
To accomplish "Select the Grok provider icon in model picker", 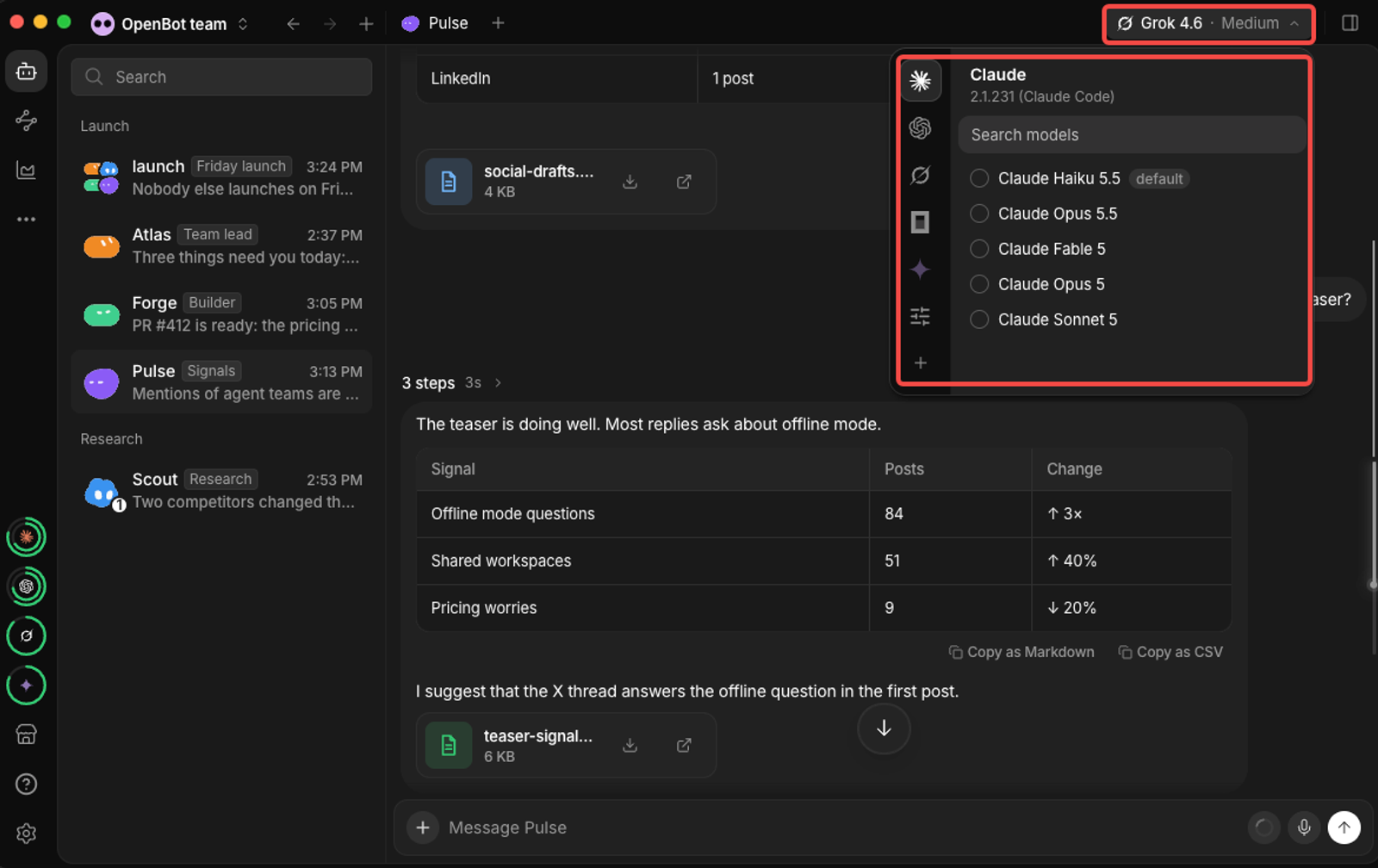I will pyautogui.click(x=920, y=176).
